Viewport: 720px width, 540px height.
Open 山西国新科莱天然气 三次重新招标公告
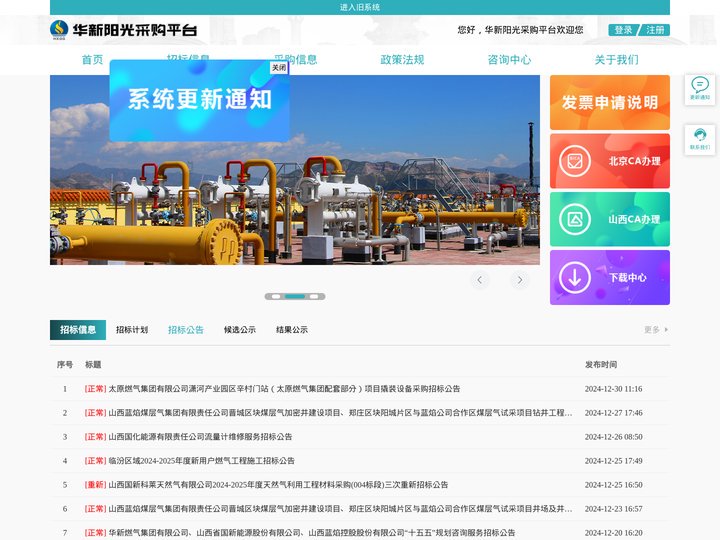278,484
